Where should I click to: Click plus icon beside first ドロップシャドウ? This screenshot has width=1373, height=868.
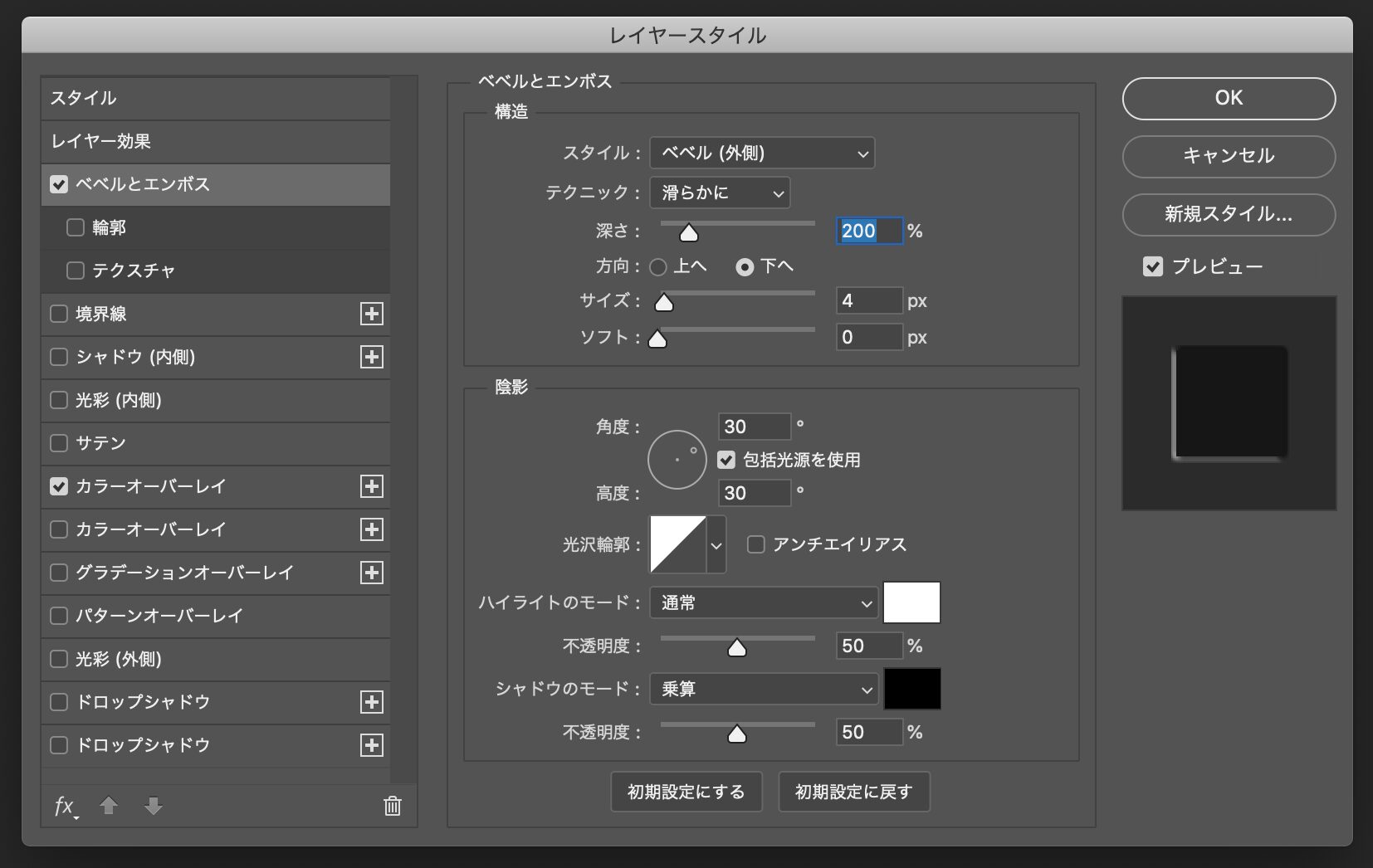[372, 702]
